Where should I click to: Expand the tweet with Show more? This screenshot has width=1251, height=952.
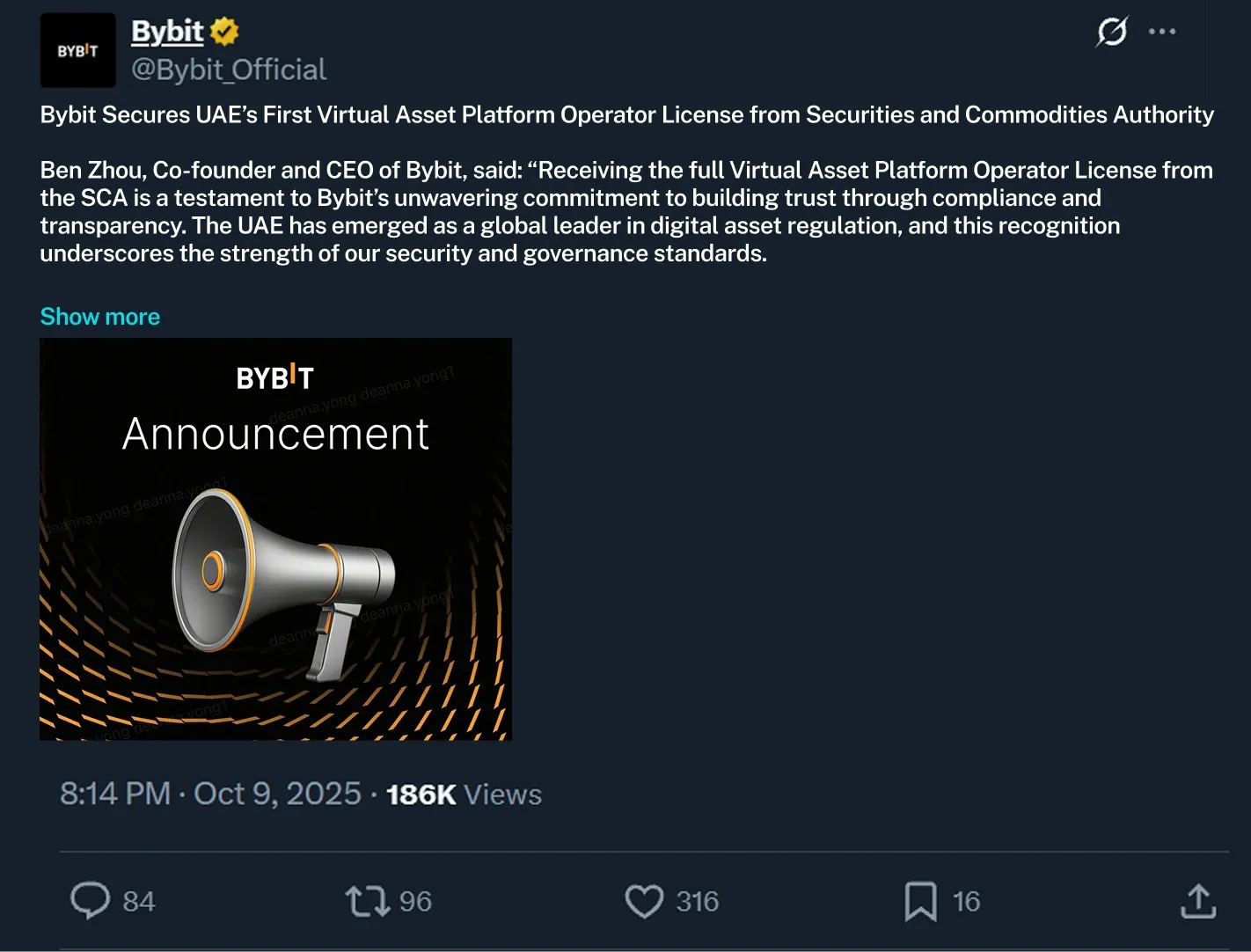click(x=99, y=316)
